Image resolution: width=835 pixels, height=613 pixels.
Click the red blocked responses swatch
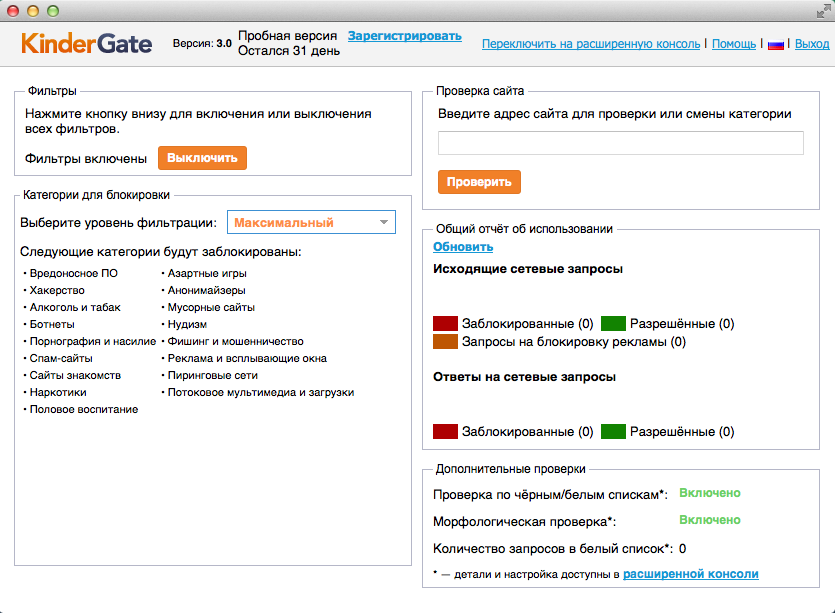click(445, 432)
